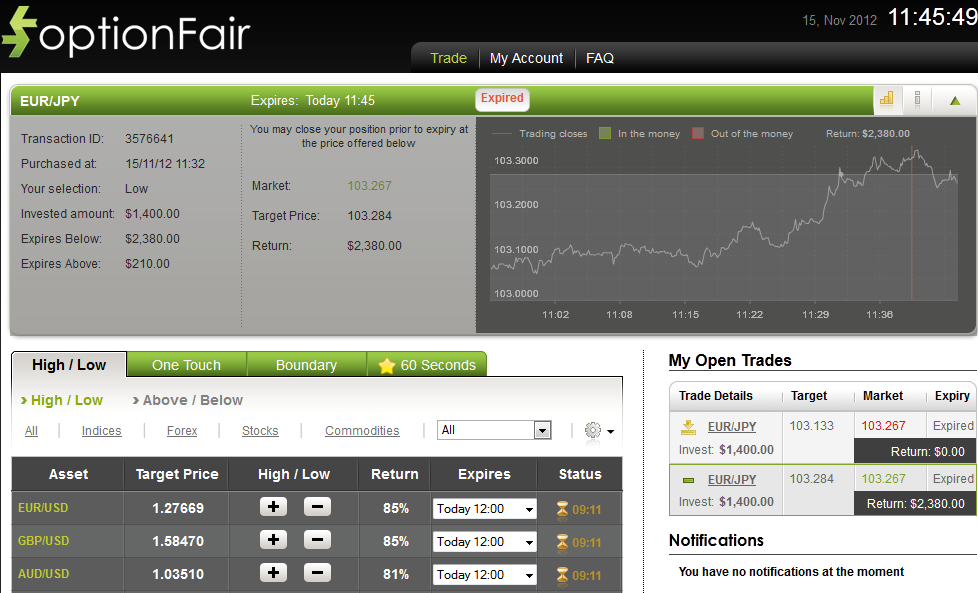
Task: Switch to the High / Low tab
Action: pyautogui.click(x=69, y=365)
